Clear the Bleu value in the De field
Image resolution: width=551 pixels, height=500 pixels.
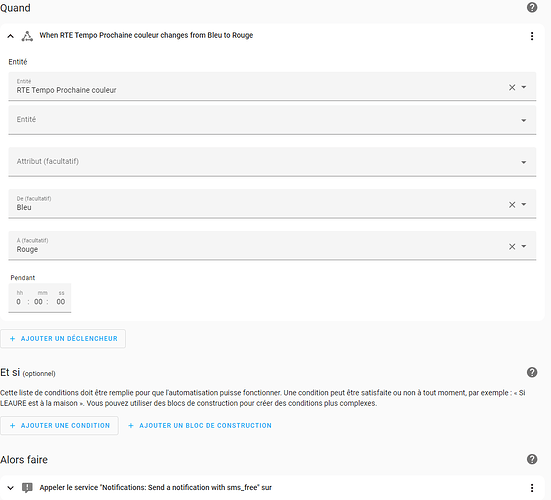pyautogui.click(x=512, y=204)
